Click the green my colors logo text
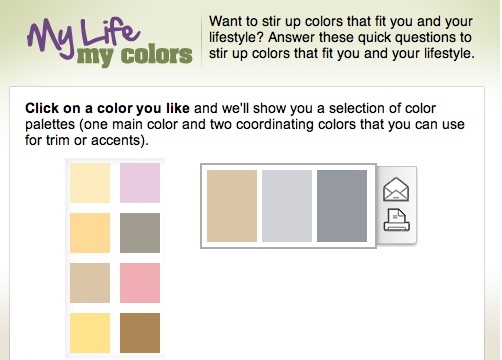 tap(135, 56)
